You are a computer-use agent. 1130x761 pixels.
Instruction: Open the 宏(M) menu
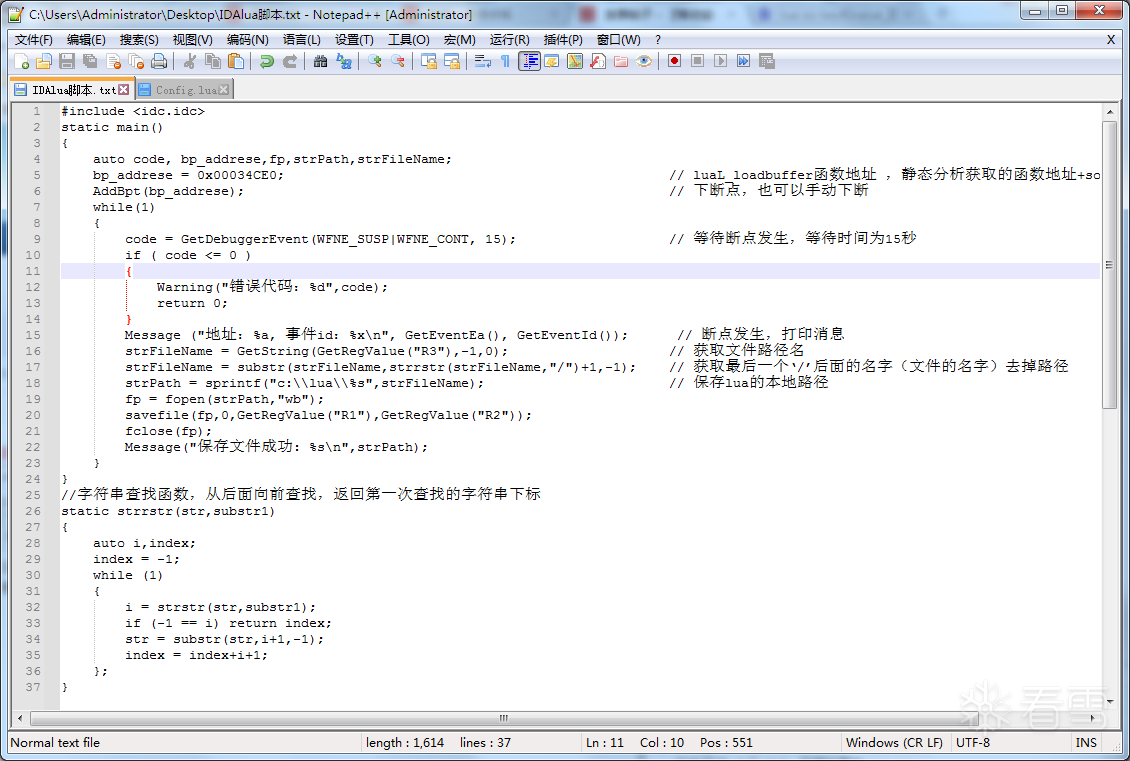point(460,40)
